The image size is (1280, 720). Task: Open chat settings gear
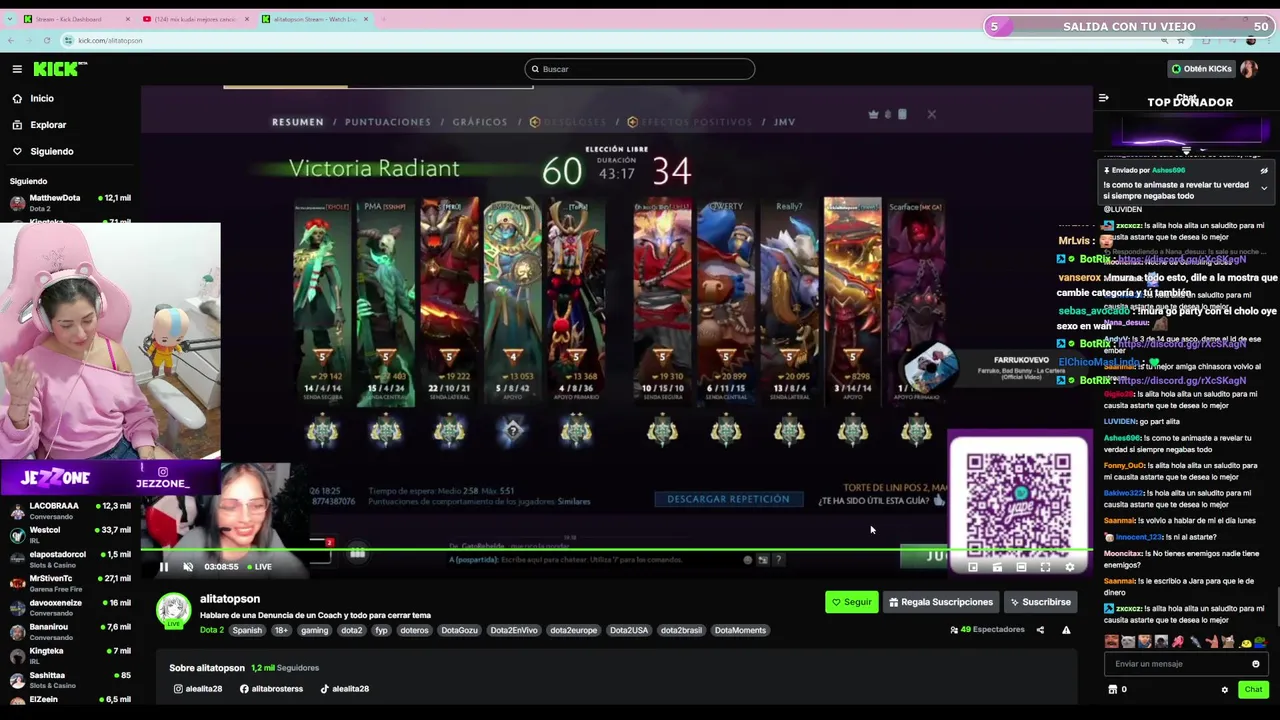[1224, 690]
